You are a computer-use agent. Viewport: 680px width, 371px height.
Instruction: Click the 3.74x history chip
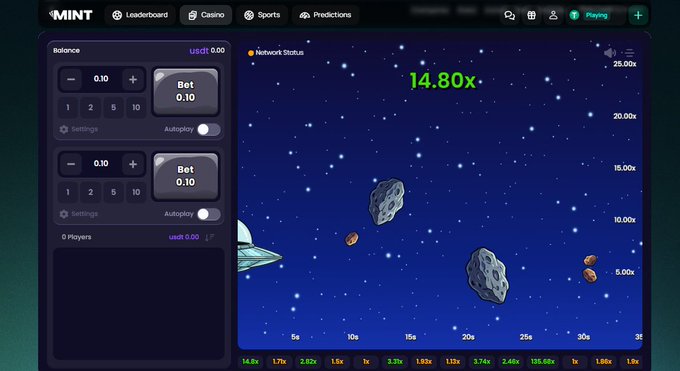(x=482, y=361)
